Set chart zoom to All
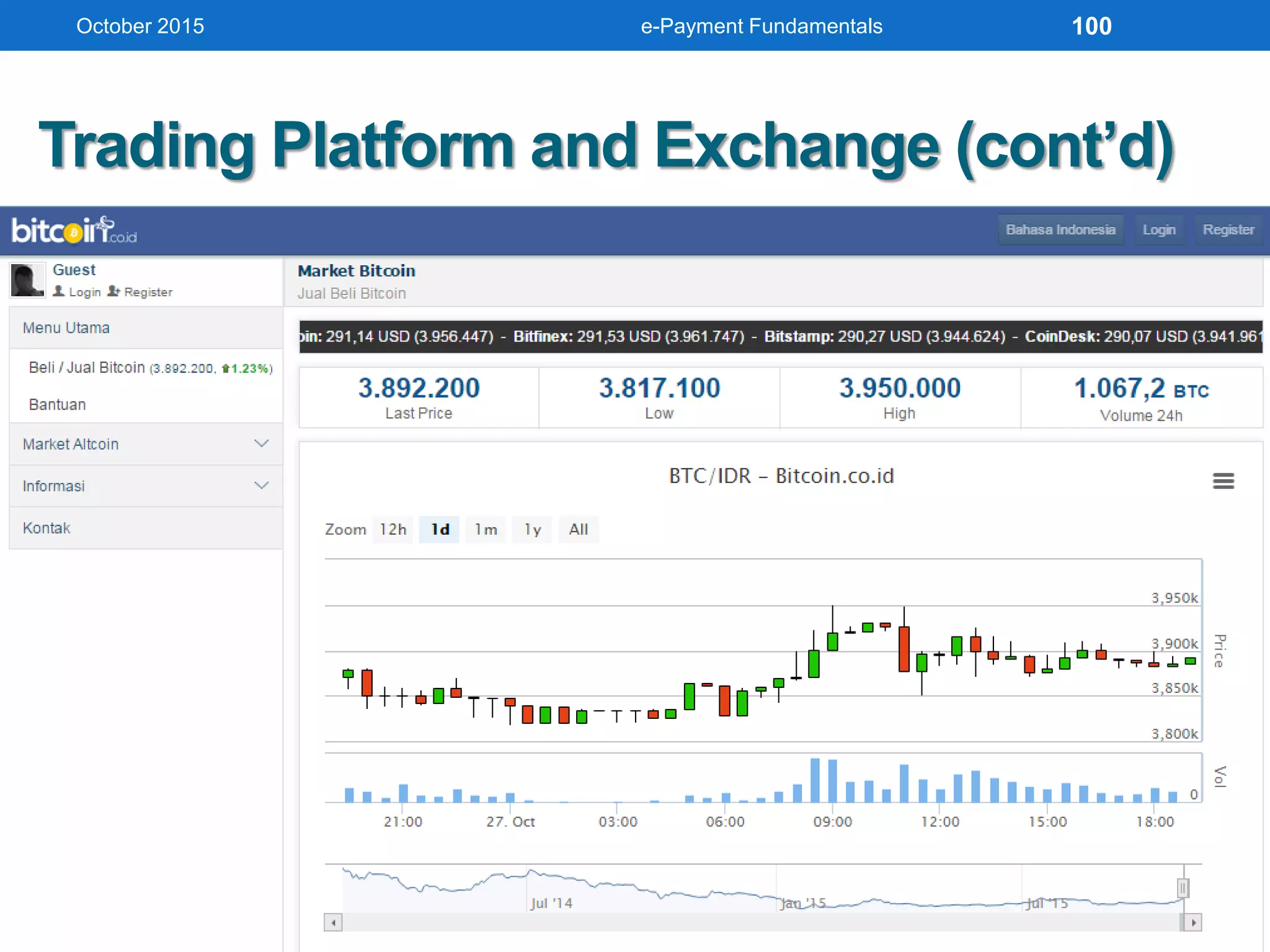This screenshot has width=1270, height=952. pos(579,529)
